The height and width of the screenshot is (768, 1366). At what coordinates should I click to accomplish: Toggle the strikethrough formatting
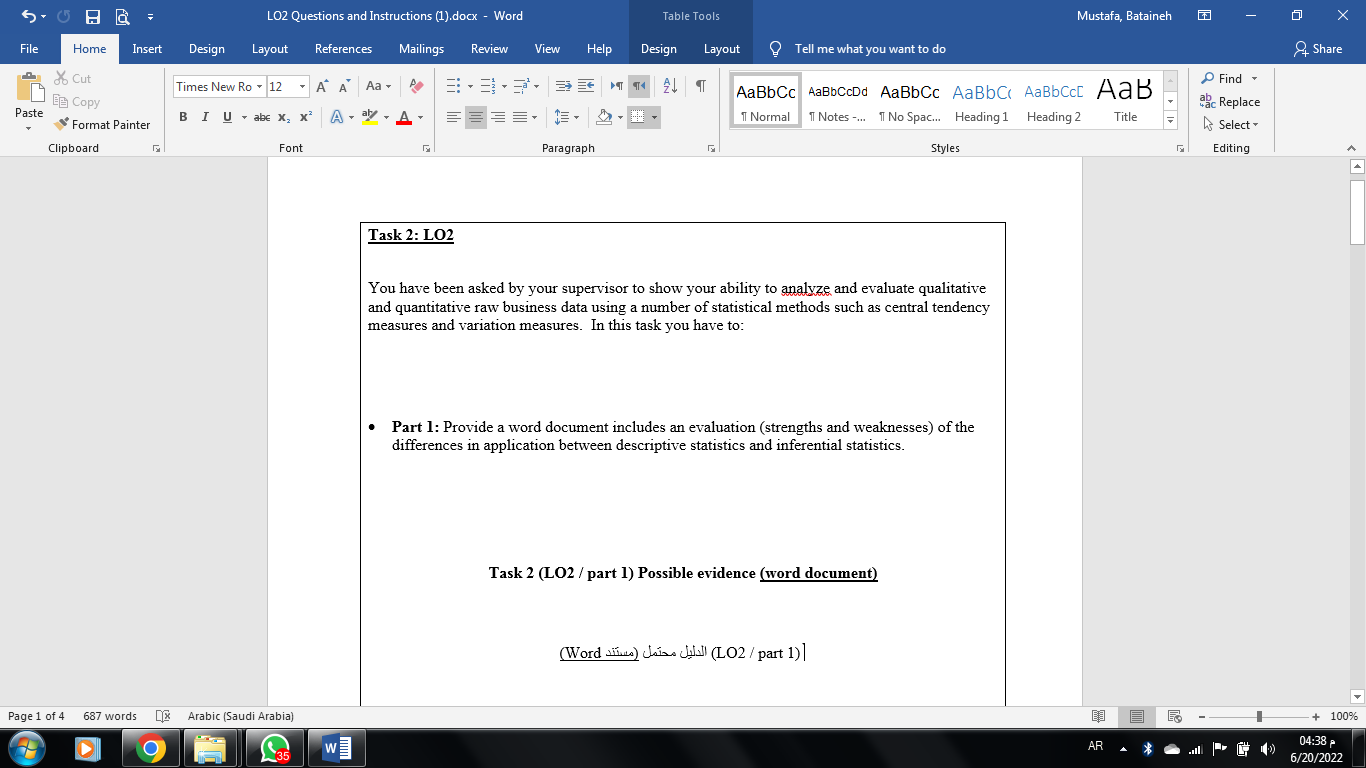coord(261,116)
